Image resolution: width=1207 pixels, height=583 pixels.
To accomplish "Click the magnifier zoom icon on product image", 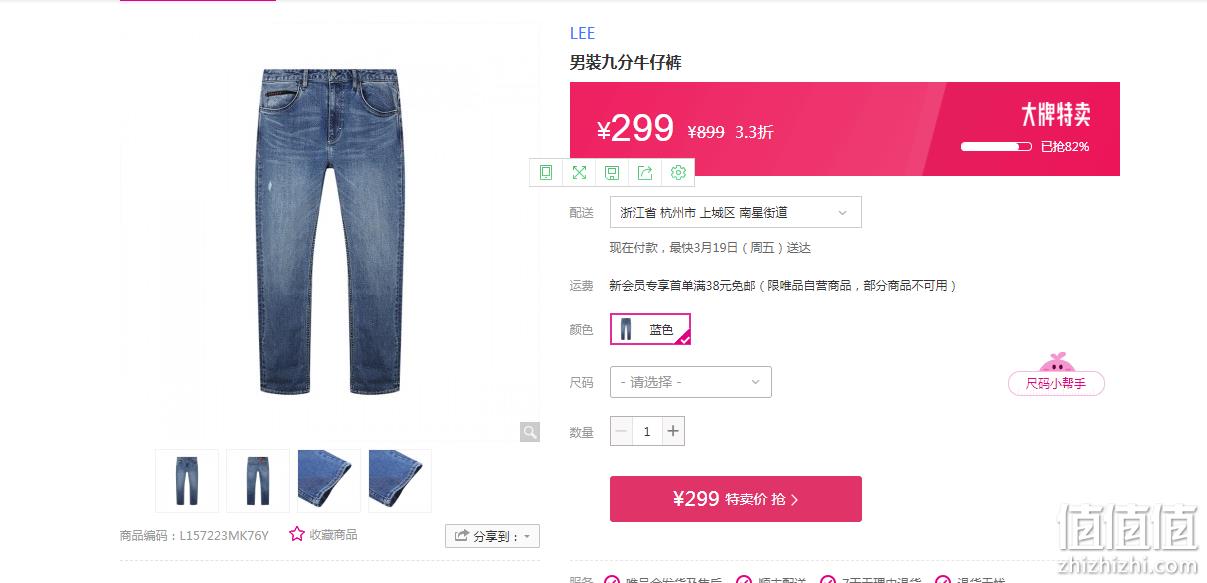I will (x=529, y=432).
